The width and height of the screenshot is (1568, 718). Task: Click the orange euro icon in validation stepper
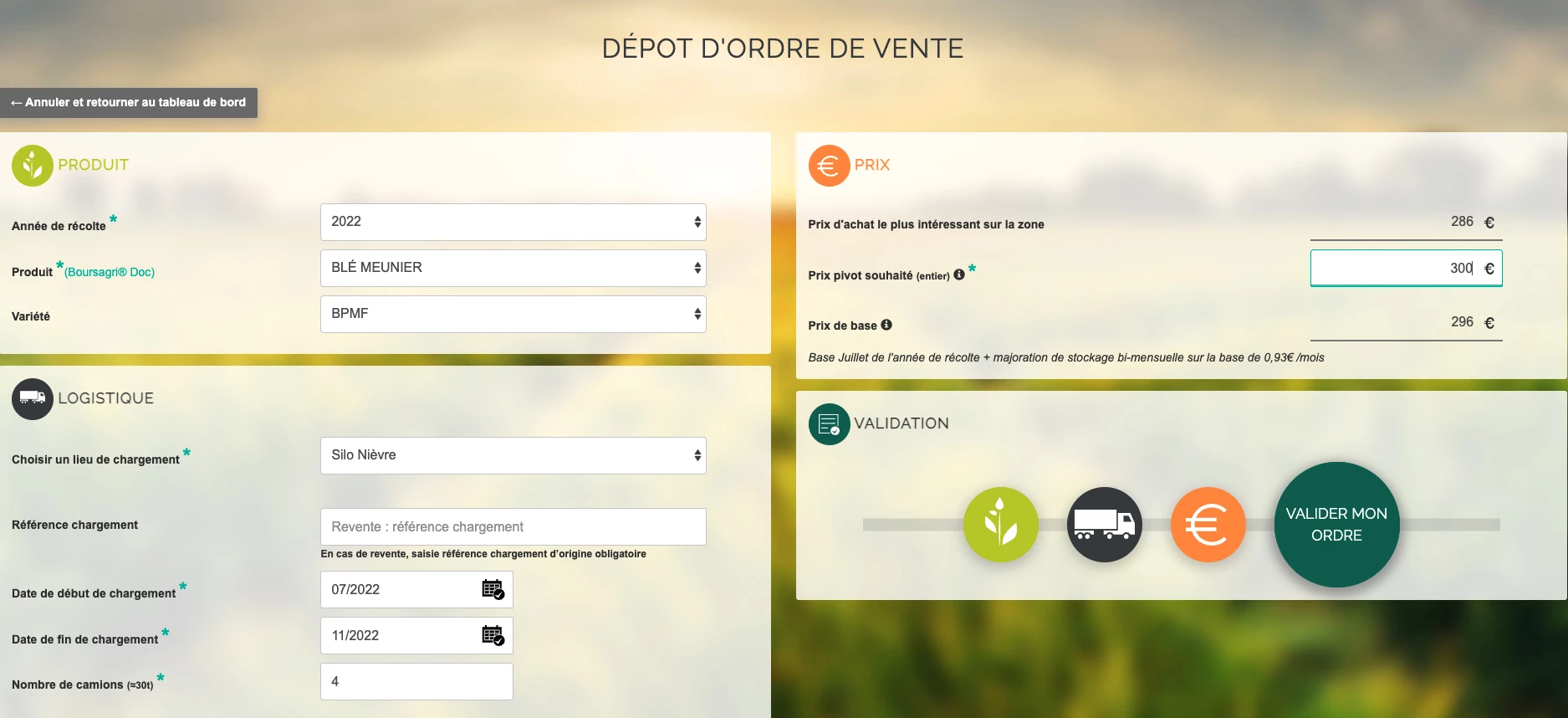[x=1208, y=525]
